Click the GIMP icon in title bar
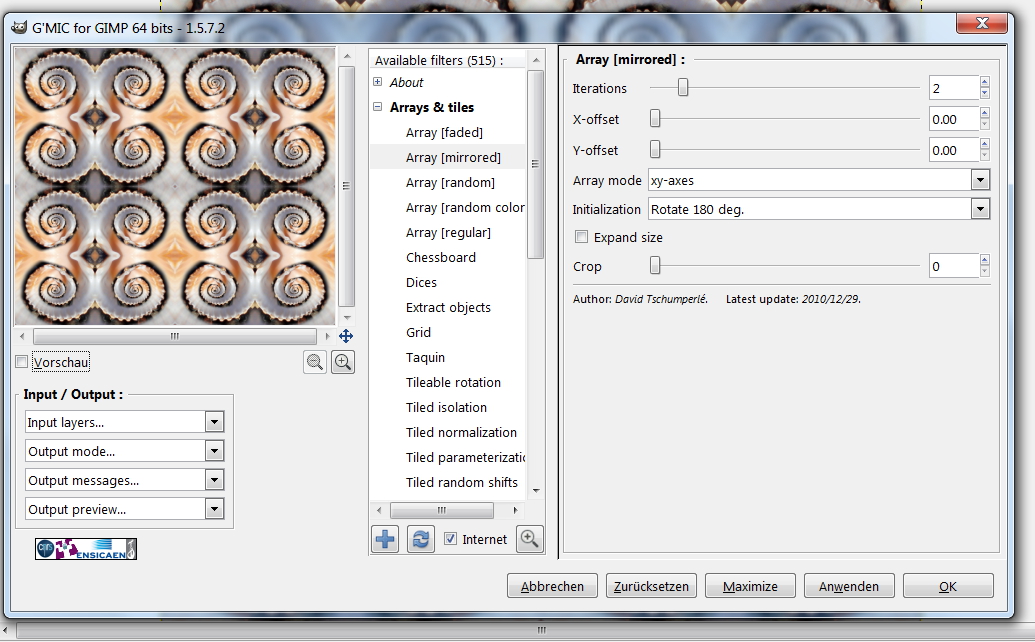The width and height of the screenshot is (1035, 642). point(18,27)
